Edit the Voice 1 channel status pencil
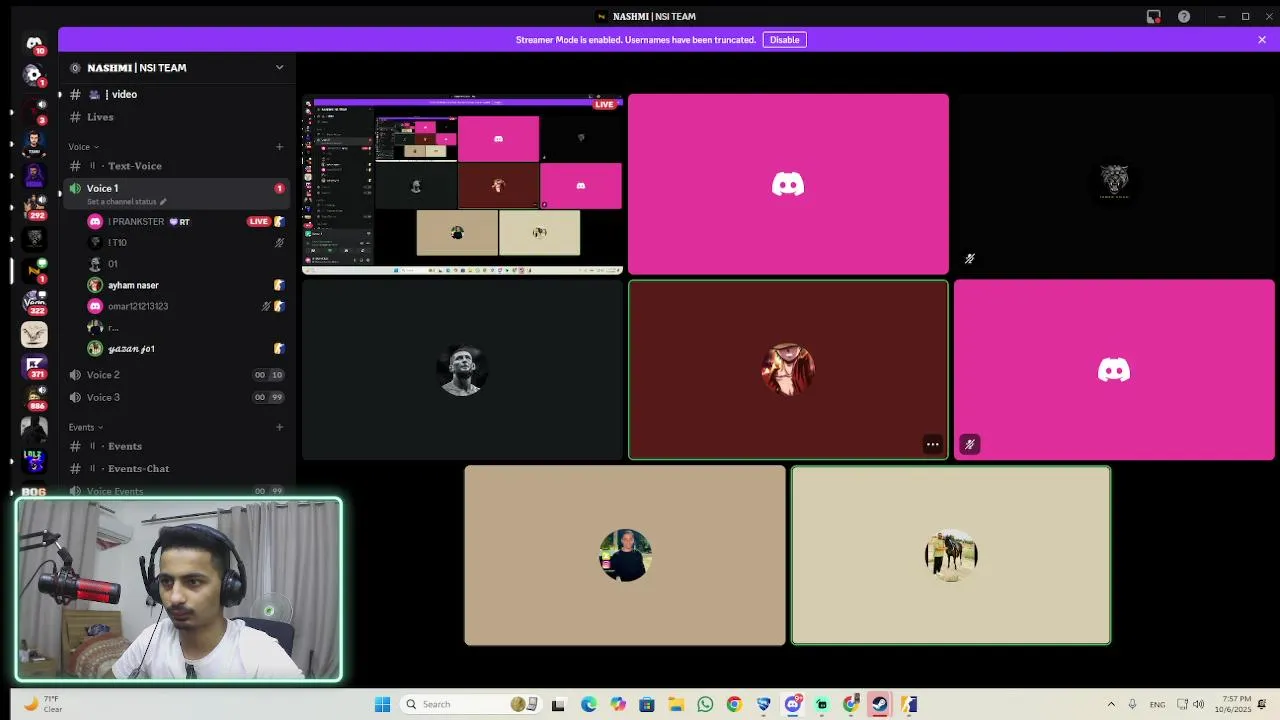This screenshot has height=720, width=1280. pyautogui.click(x=163, y=202)
